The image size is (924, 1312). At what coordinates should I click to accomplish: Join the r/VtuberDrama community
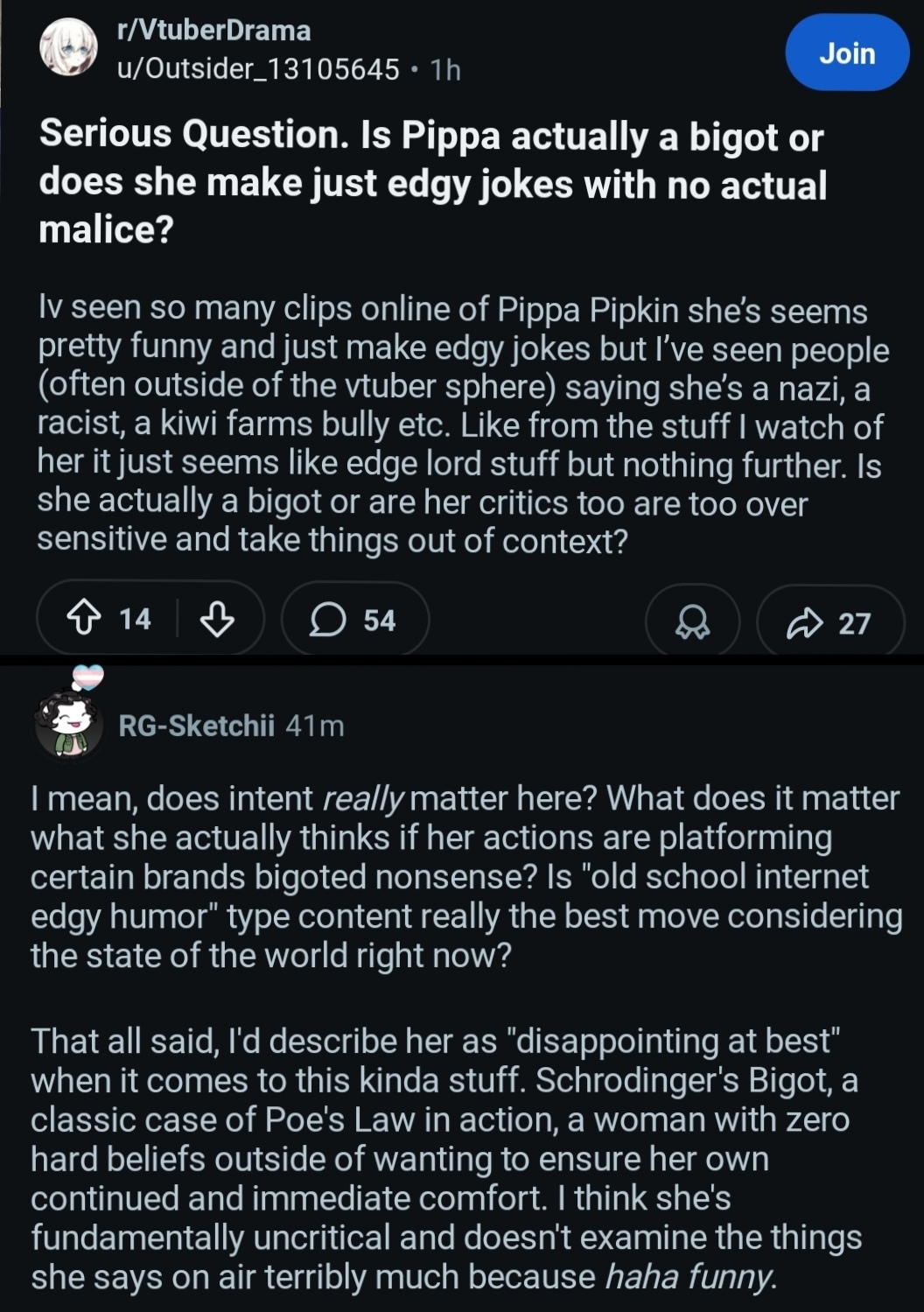click(847, 53)
